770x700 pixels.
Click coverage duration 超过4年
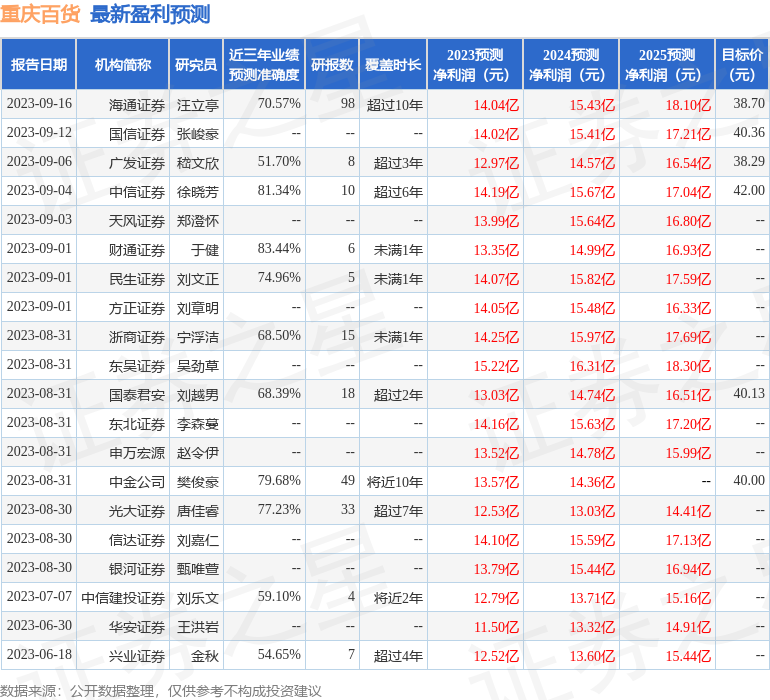coord(398,656)
